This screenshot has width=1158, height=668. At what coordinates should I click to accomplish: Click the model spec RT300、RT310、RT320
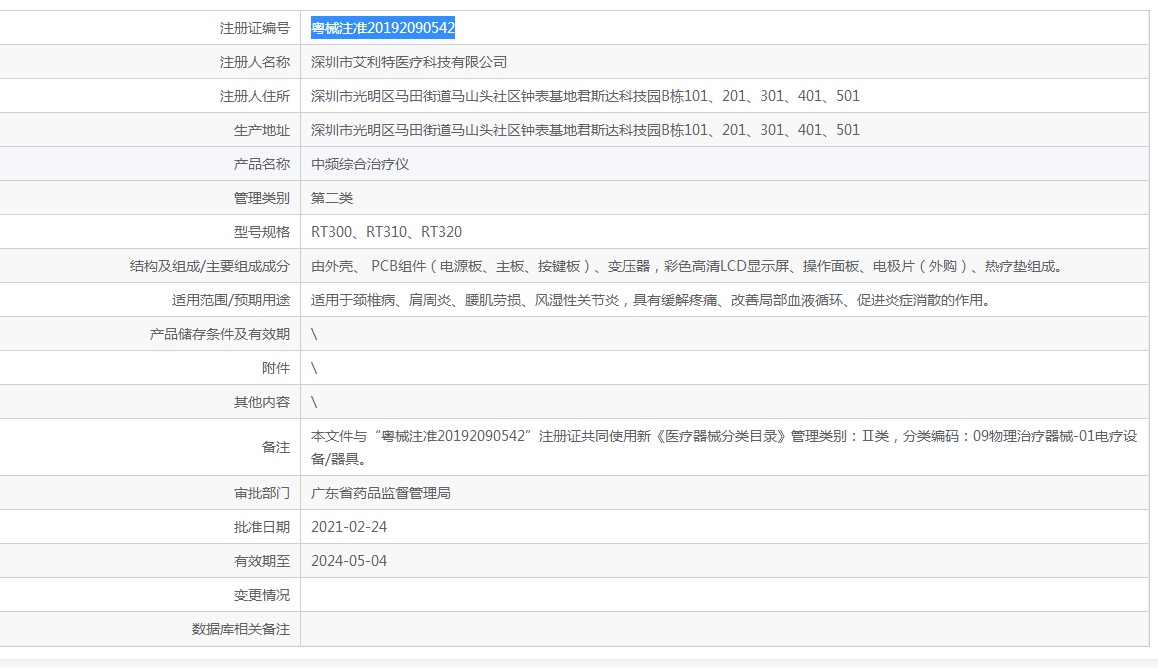coord(386,232)
